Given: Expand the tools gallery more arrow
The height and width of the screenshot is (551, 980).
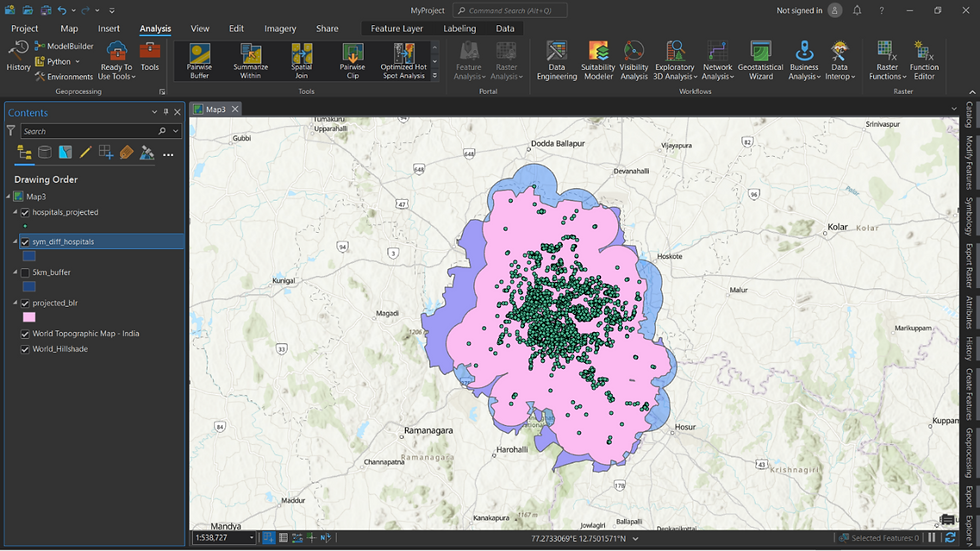Looking at the screenshot, I should pyautogui.click(x=435, y=76).
